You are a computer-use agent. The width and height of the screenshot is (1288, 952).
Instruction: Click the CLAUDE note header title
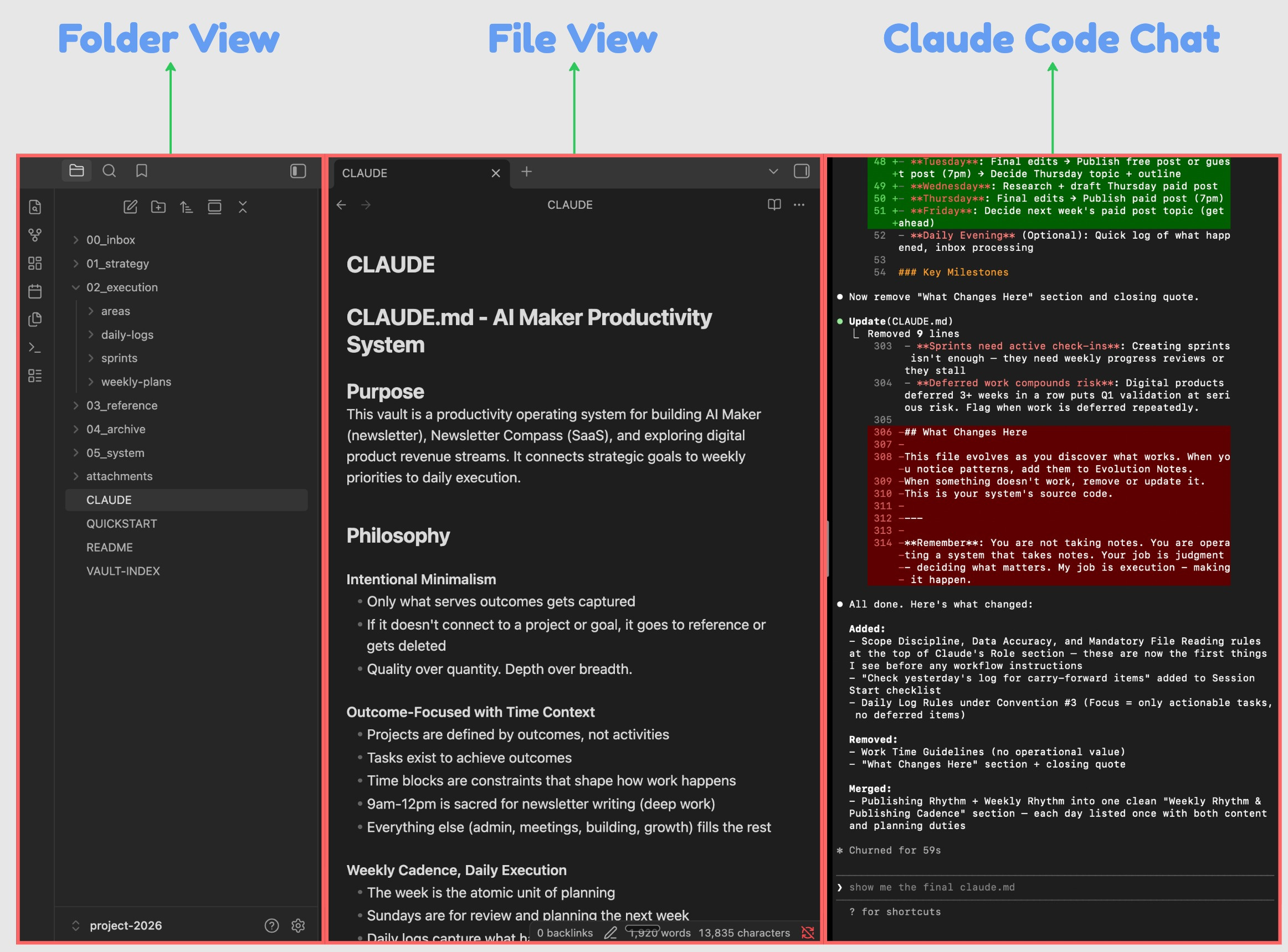pos(569,204)
